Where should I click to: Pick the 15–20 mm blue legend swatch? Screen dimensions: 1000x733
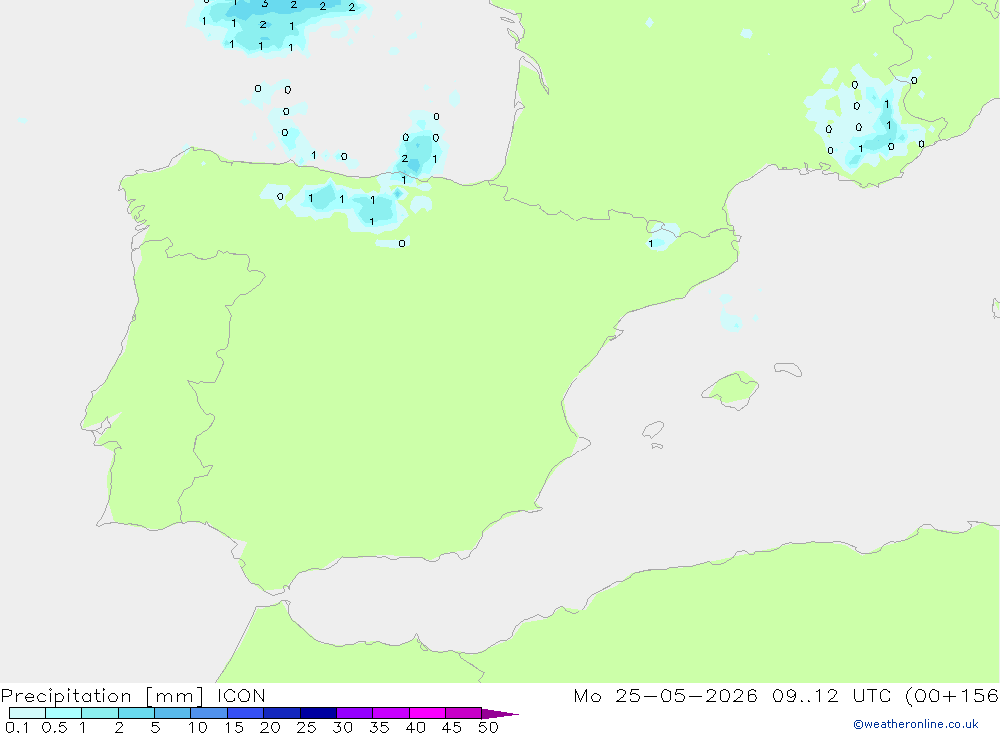[246, 713]
